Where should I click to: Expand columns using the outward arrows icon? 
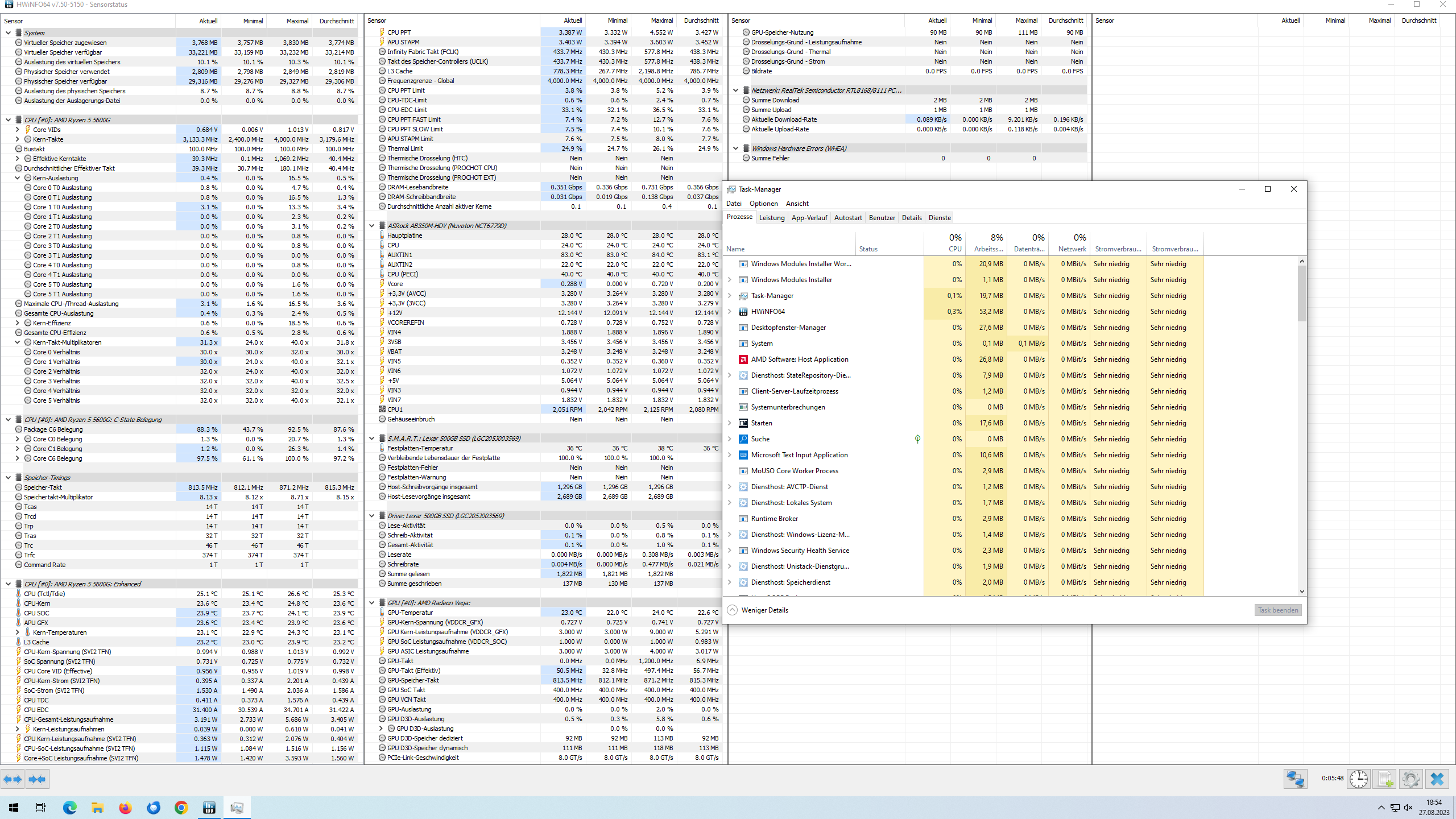click(13, 779)
